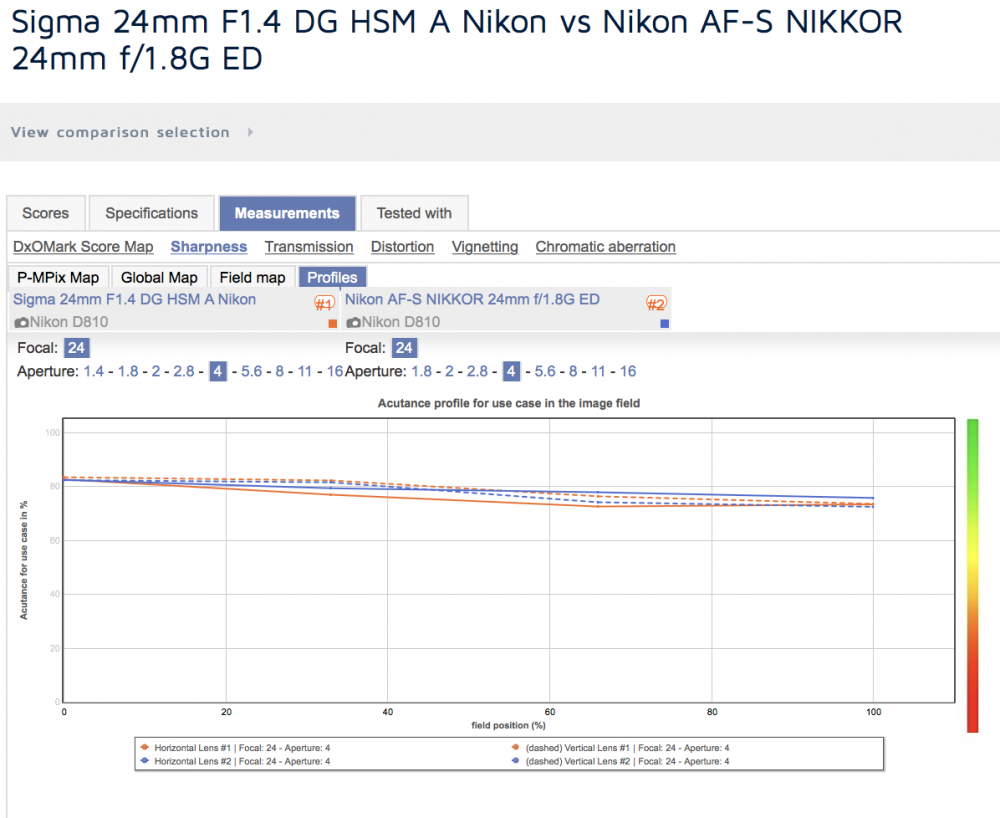Click the Sigma 24mm F1.4 lens name
Viewport: 1000px width, 818px height.
point(135,300)
